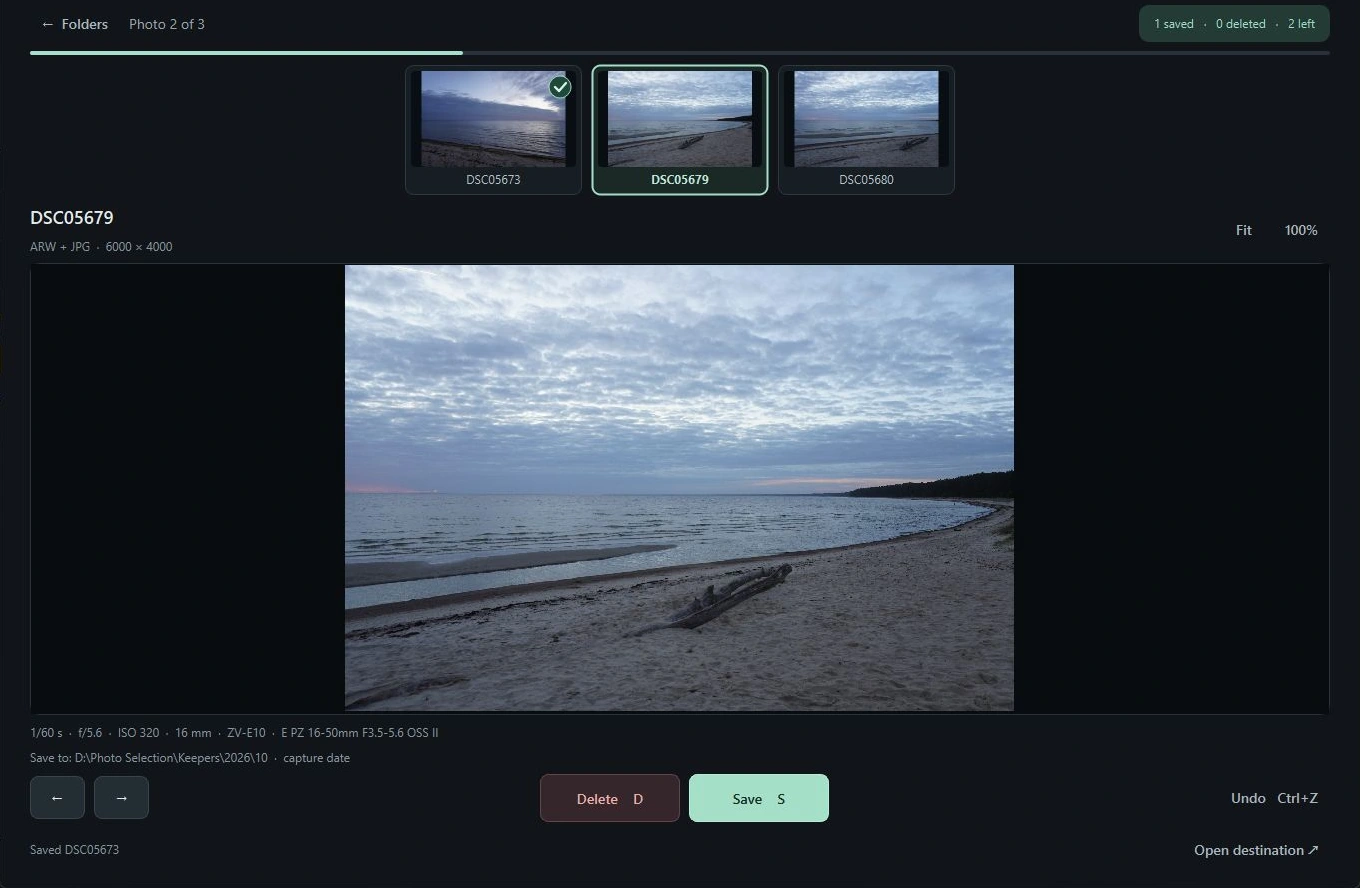Select the DSC05673 thumbnail

click(x=493, y=130)
